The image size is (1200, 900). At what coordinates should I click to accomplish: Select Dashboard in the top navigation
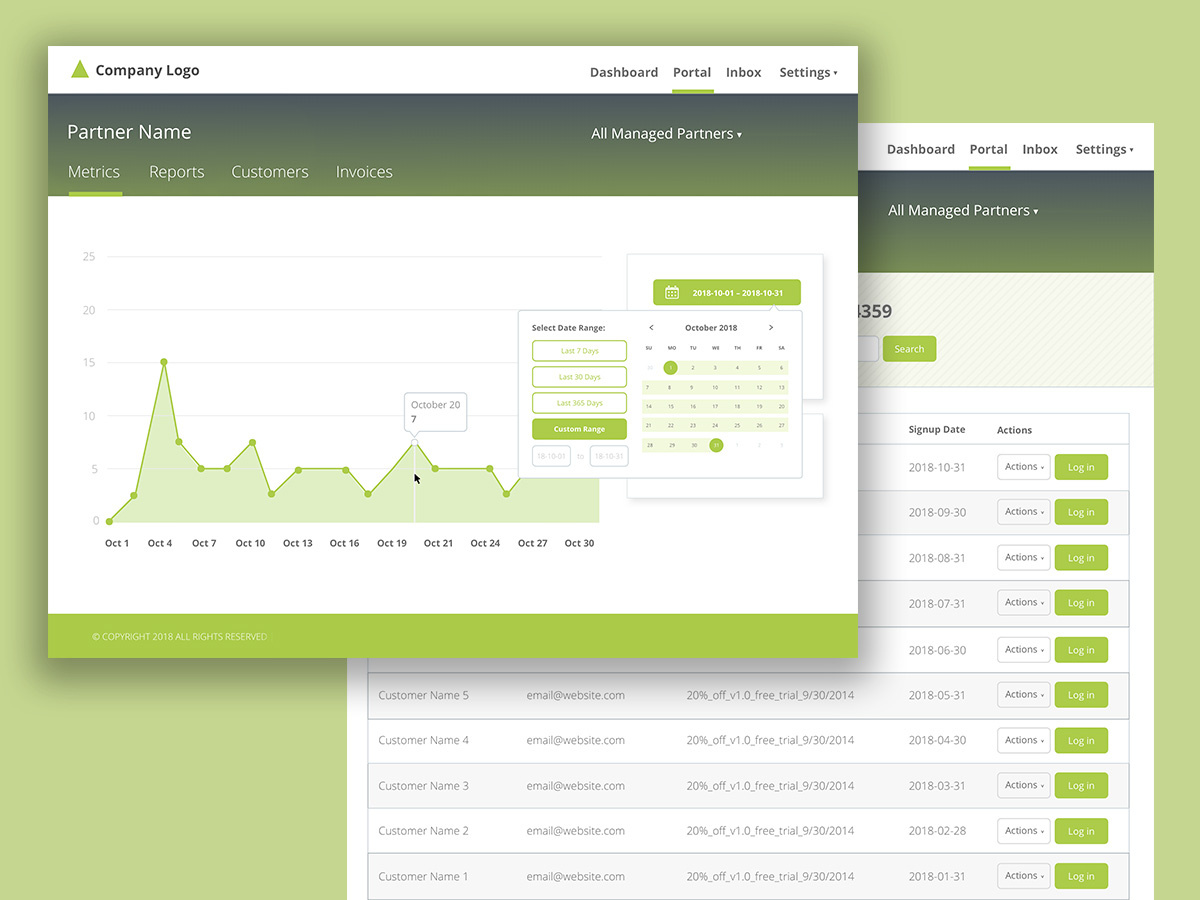pos(624,72)
